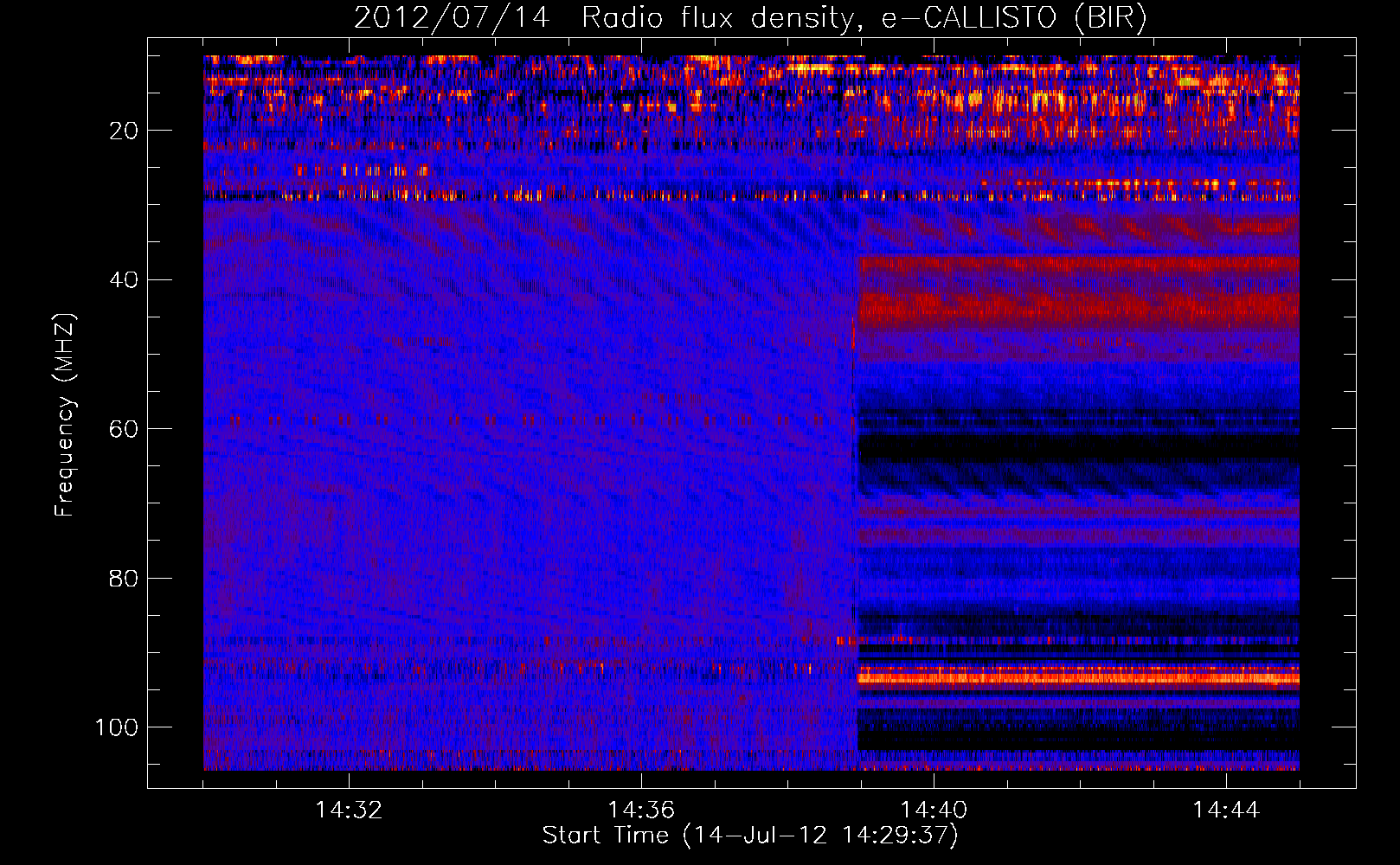The image size is (1400, 865).
Task: Click the 20 MHz frequency tick label
Action: pos(124,131)
